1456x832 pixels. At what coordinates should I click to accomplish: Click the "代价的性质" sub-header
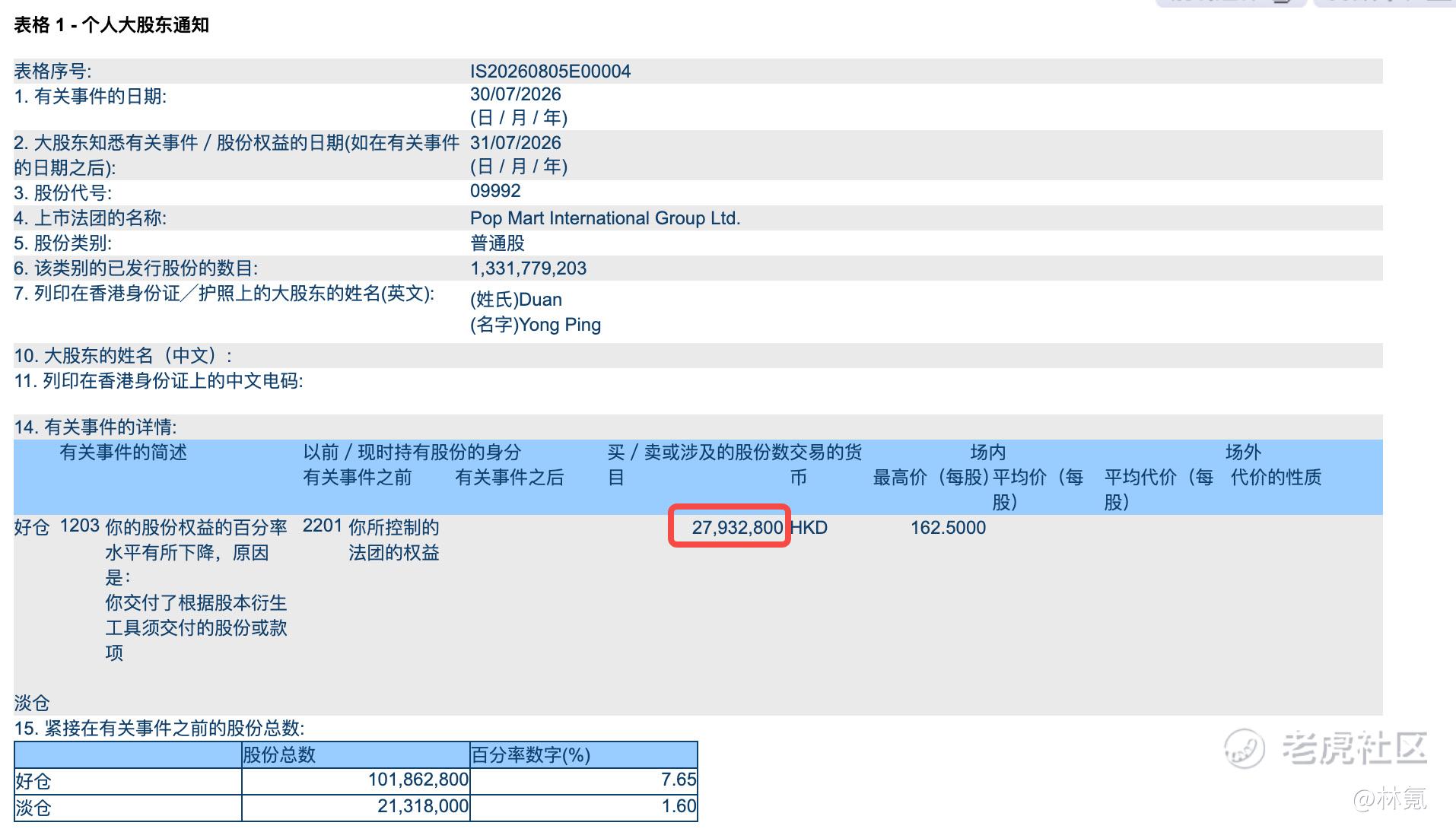pyautogui.click(x=1276, y=478)
